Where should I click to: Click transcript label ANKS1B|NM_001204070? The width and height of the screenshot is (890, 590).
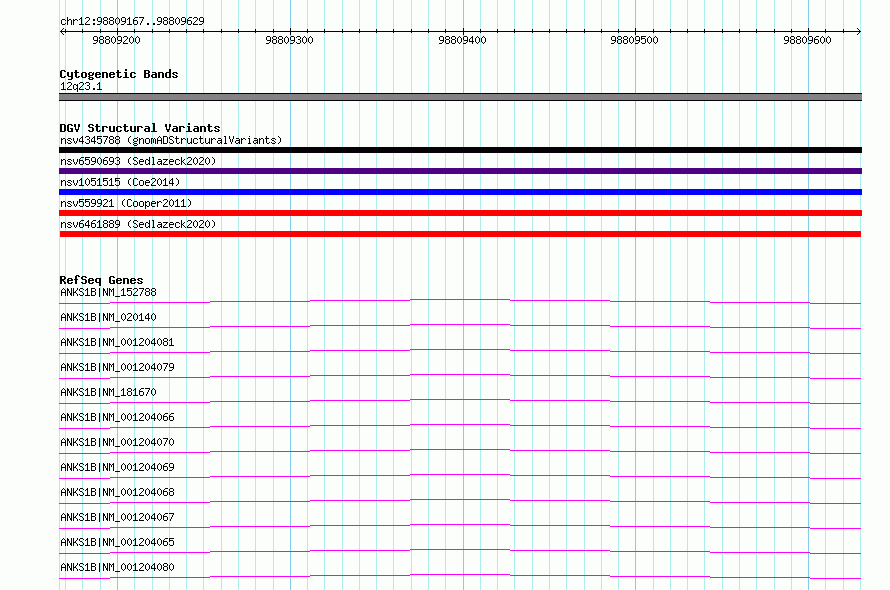click(x=117, y=442)
